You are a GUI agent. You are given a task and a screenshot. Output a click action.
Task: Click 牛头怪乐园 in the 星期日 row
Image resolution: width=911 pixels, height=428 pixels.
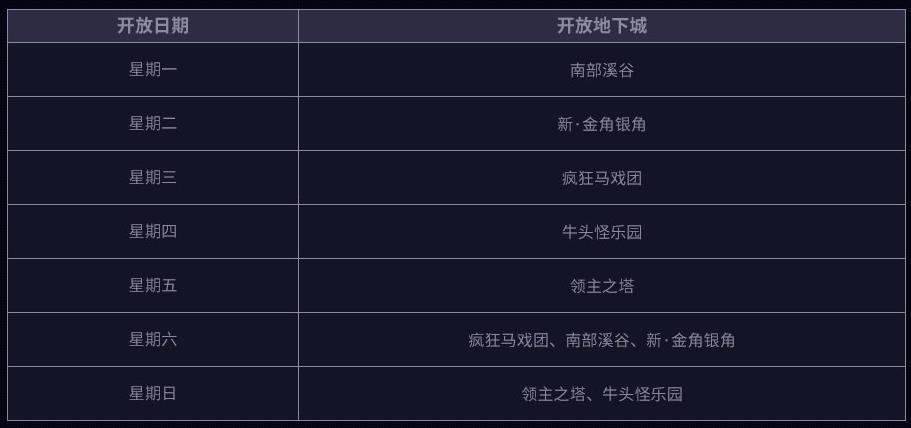point(642,394)
